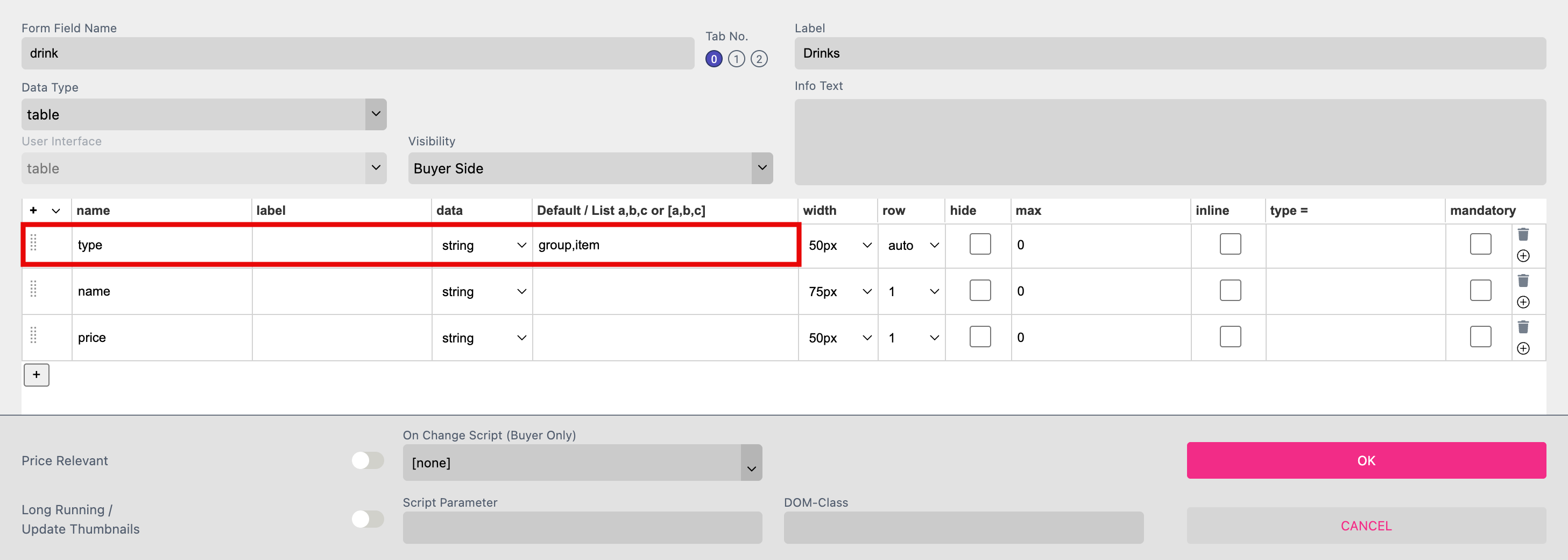Screen dimensions: 1568x560
Task: Open the width dropdown for 'type' row
Action: point(839,246)
